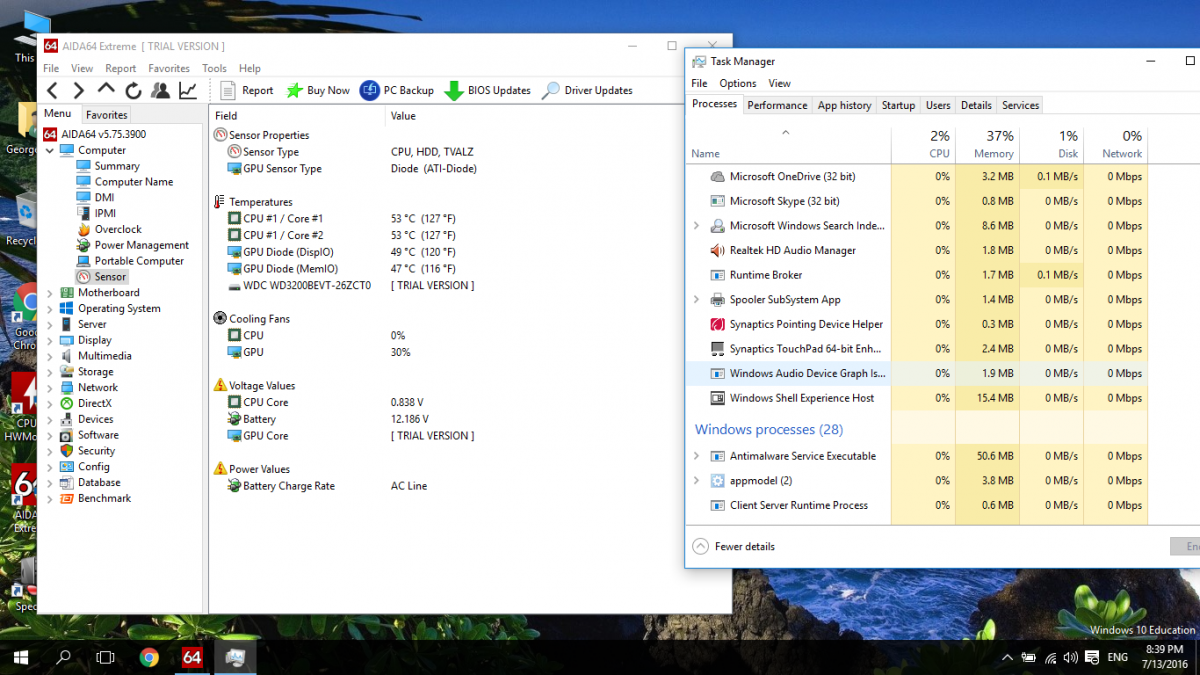This screenshot has height=675, width=1200.
Task: Select Computer Name in the tree
Action: (x=124, y=182)
